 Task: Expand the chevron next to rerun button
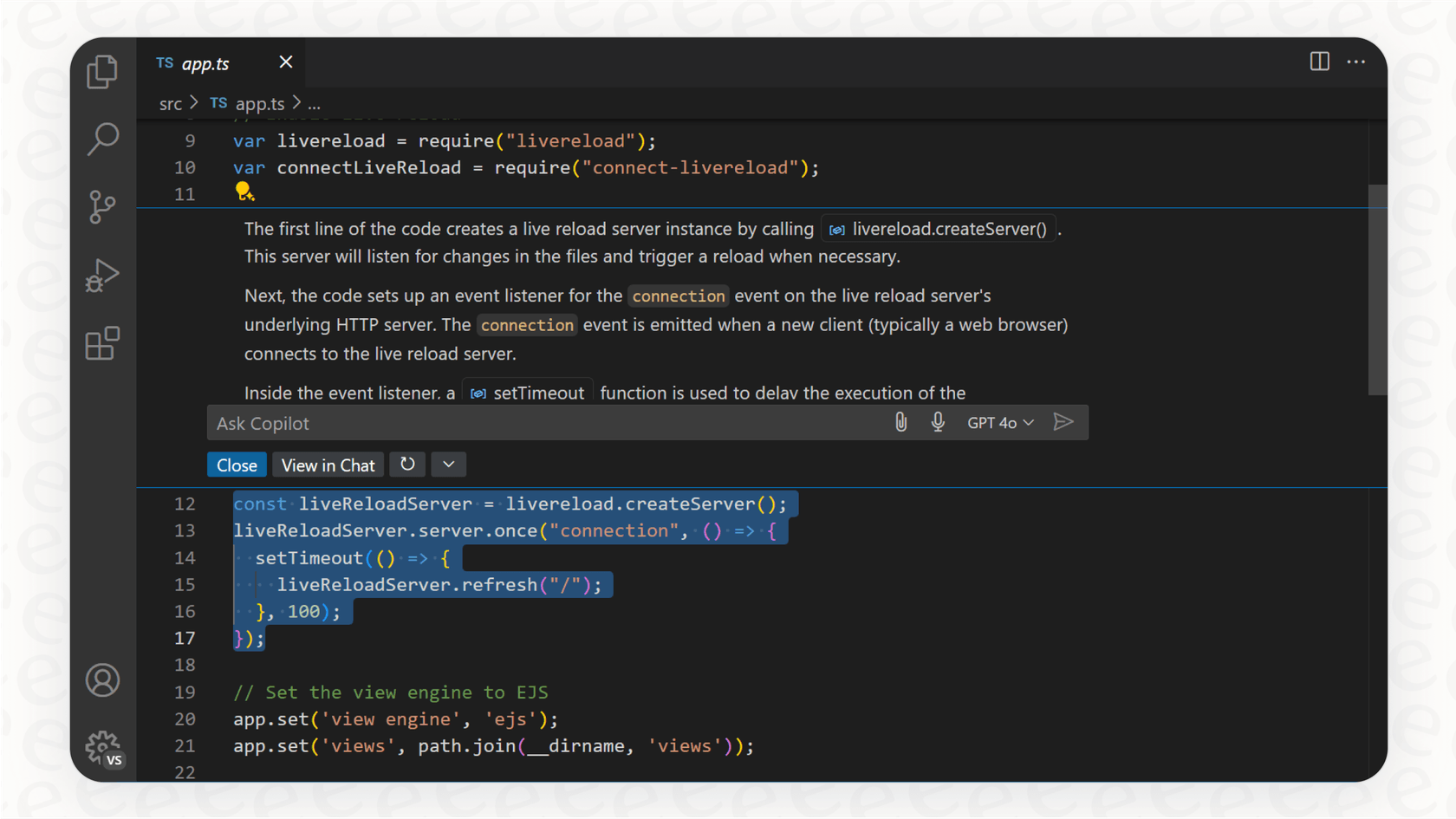(449, 465)
